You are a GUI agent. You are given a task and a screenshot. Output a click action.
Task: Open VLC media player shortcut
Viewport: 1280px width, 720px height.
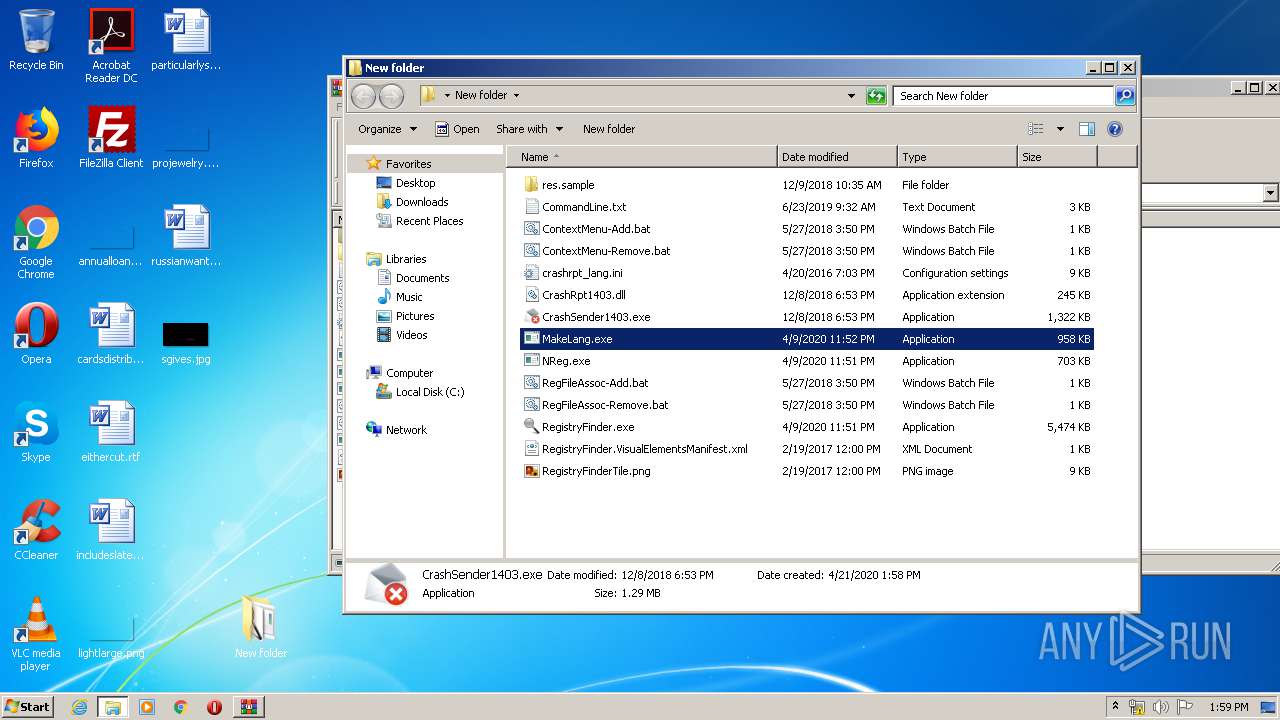click(36, 634)
